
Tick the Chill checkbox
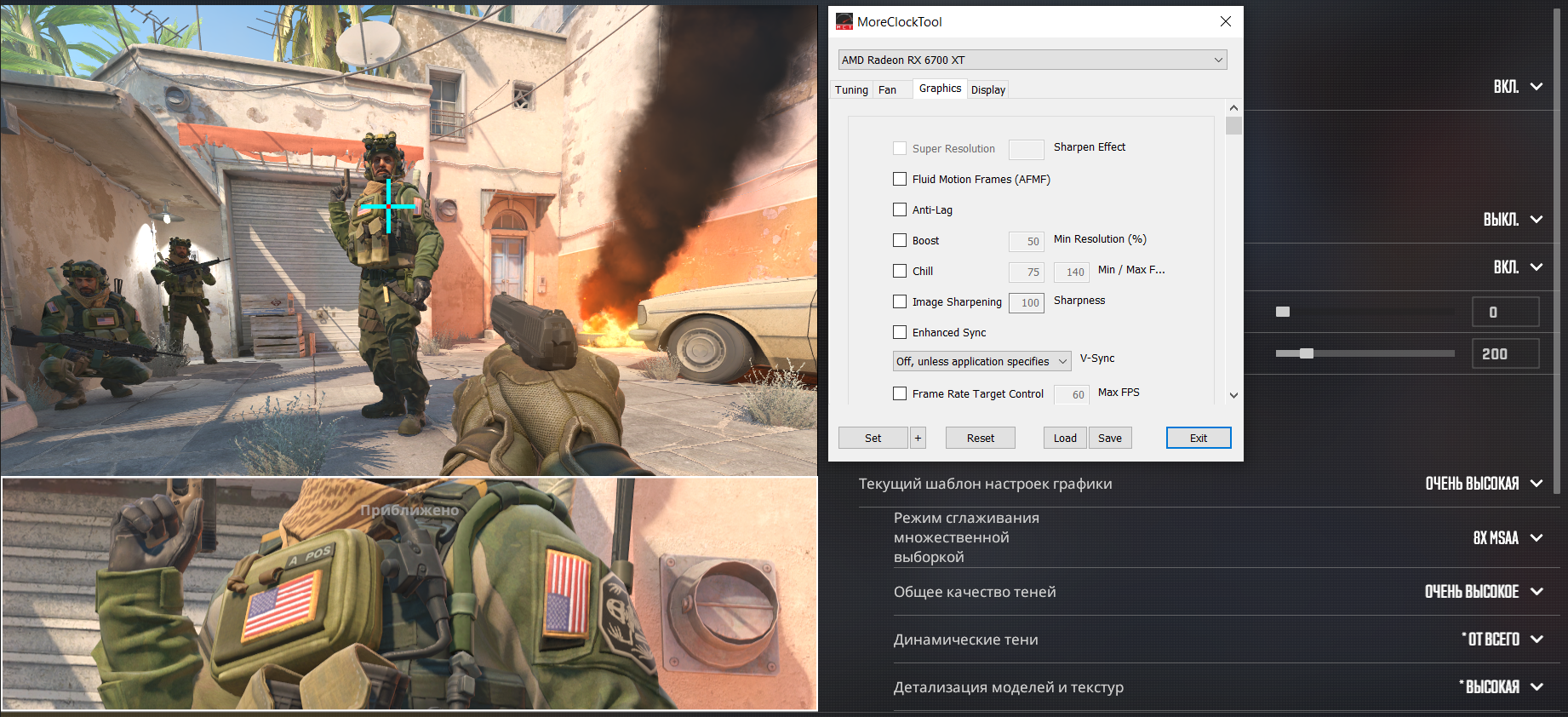coord(900,271)
